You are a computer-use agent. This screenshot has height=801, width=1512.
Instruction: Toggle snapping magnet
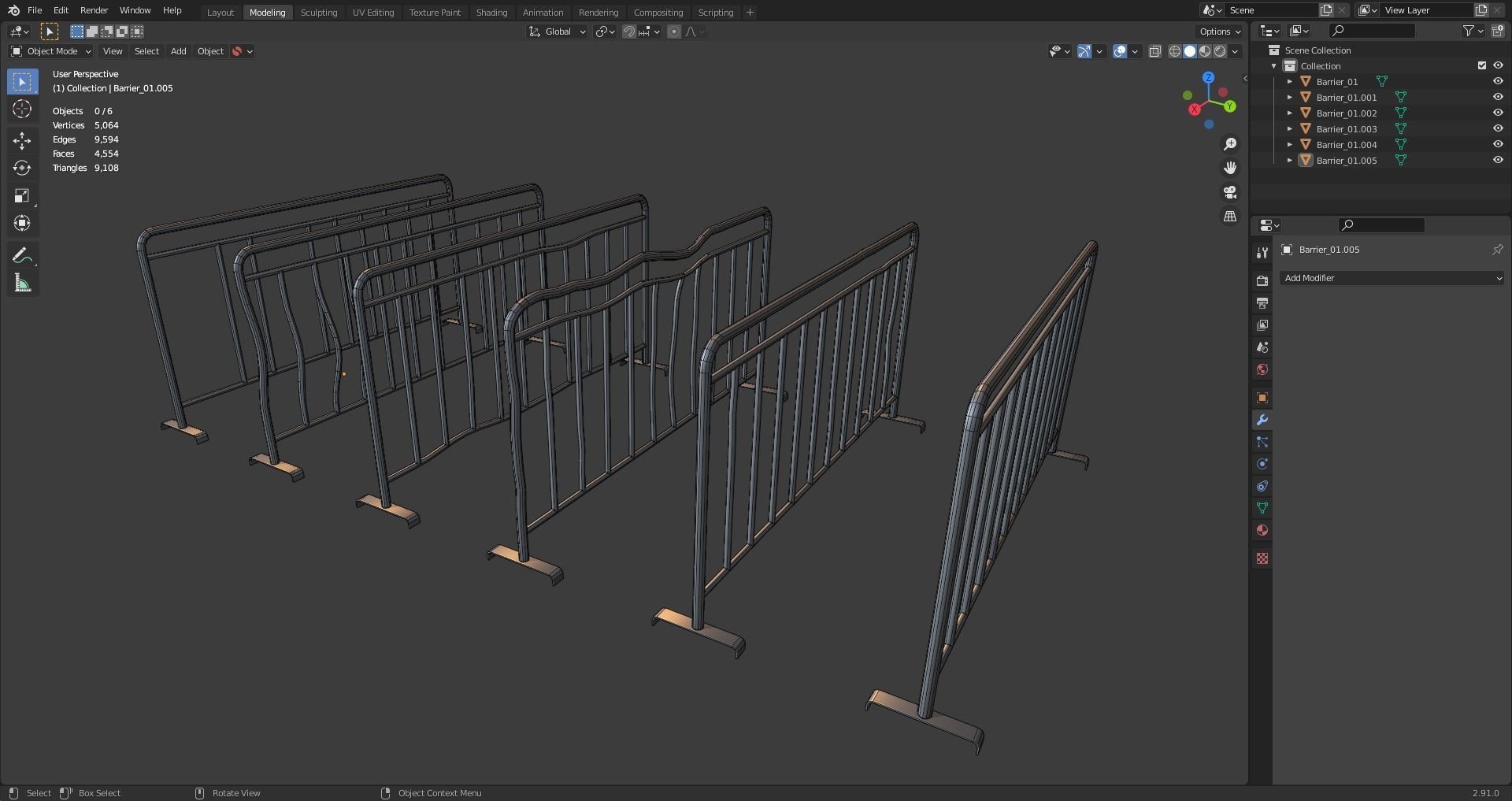coord(629,32)
